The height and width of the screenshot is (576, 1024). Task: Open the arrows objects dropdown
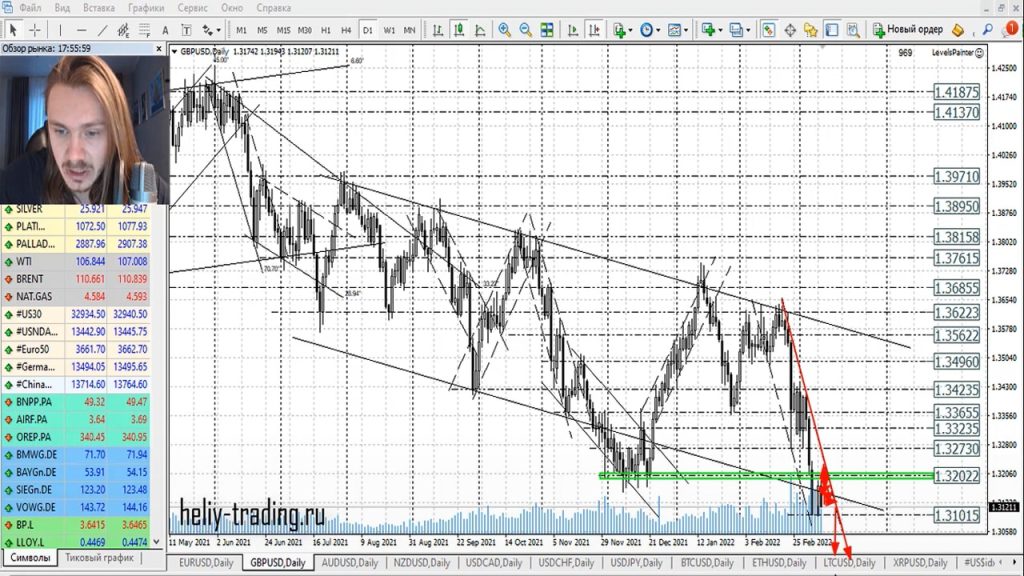212,30
